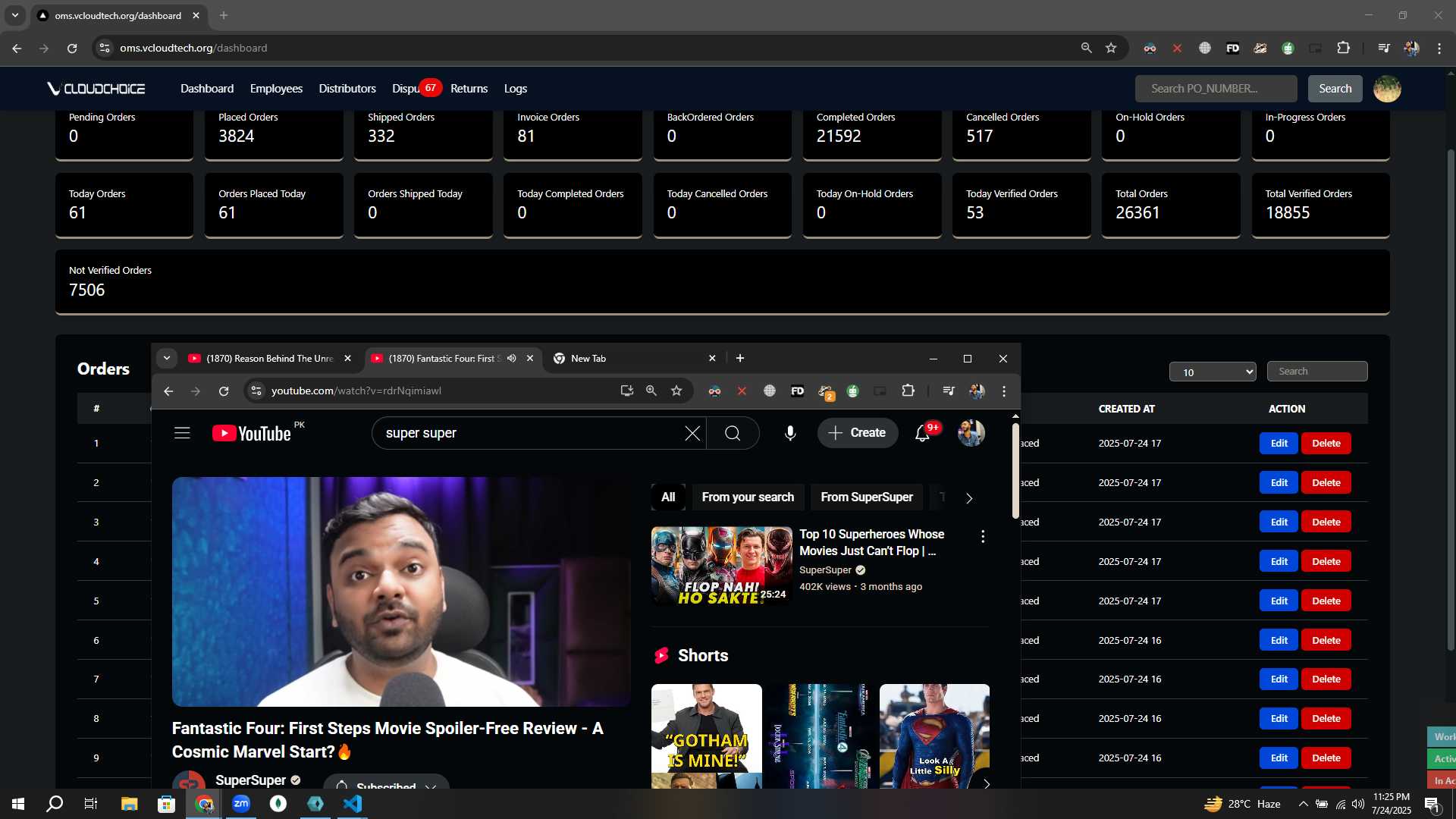The image size is (1456, 819).
Task: Open the Look A Little Silly short
Action: (934, 736)
